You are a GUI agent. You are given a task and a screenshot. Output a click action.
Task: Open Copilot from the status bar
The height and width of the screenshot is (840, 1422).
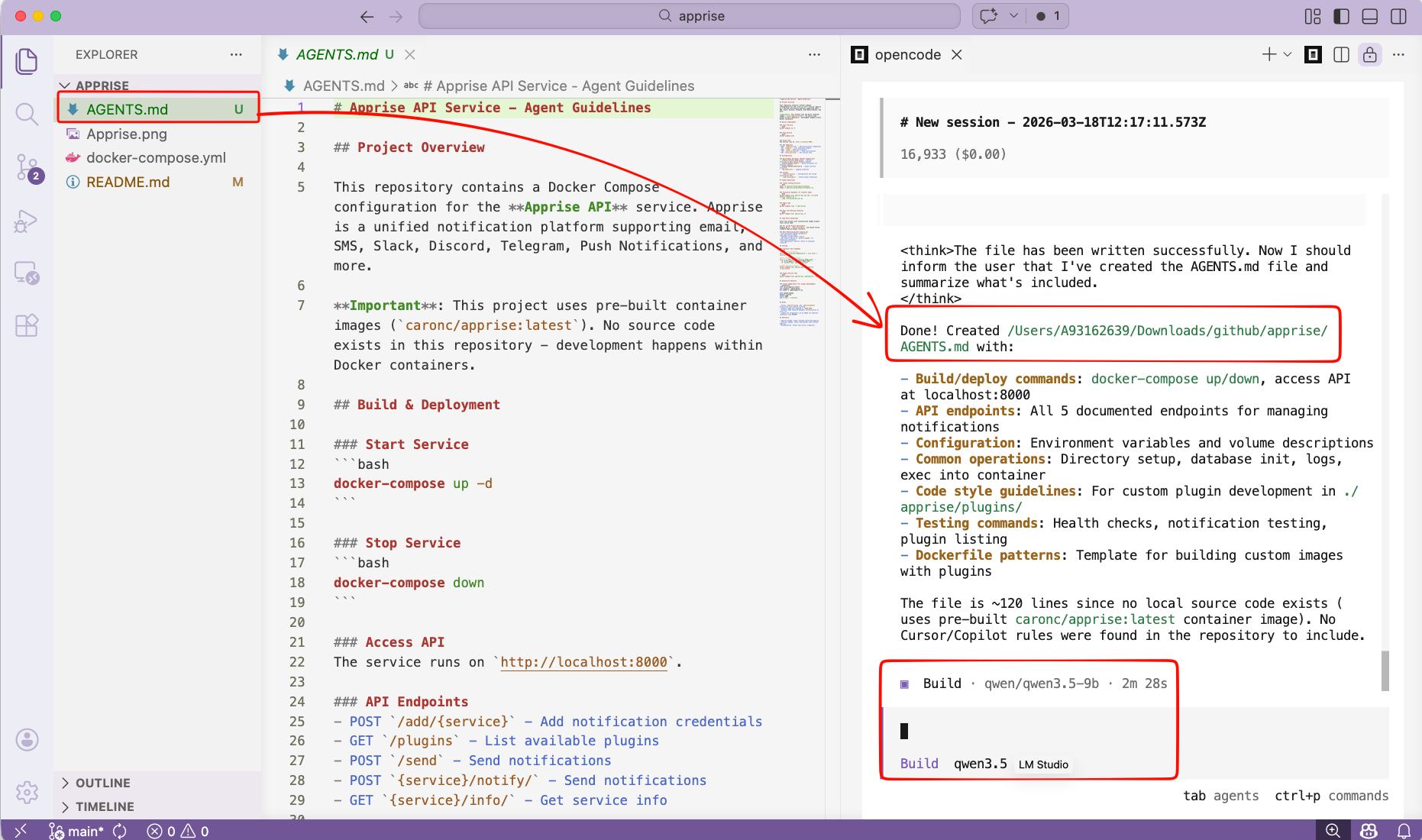pyautogui.click(x=1368, y=830)
